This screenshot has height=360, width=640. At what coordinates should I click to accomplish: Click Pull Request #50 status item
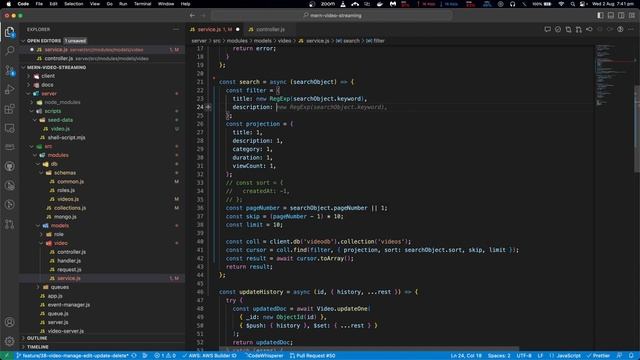click(313, 356)
